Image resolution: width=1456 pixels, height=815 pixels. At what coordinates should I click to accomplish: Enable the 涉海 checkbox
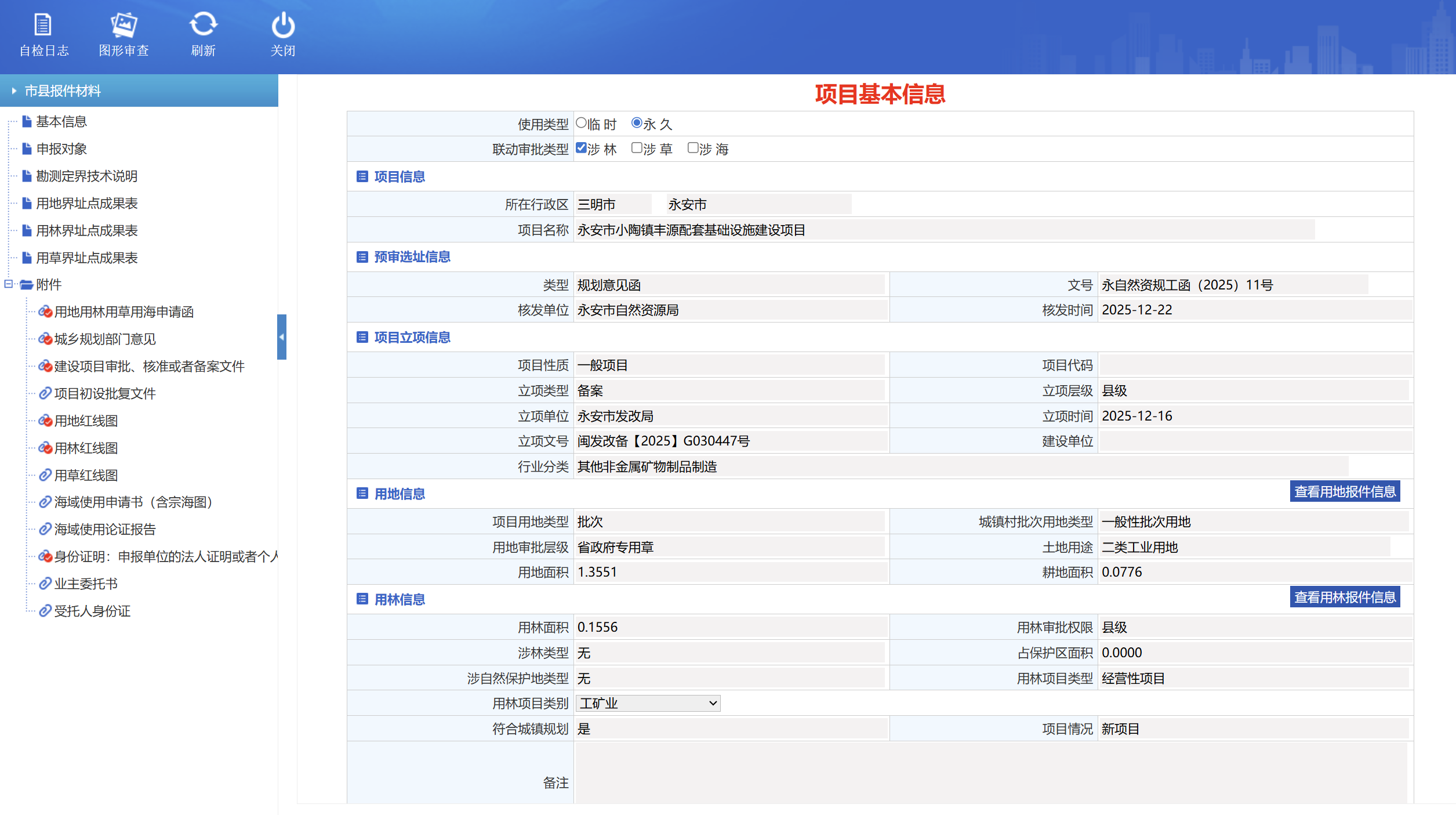pos(692,148)
